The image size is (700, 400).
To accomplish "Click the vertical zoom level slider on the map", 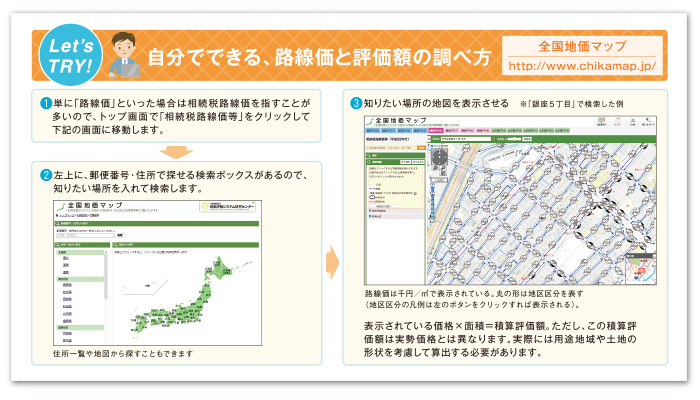I will tap(433, 201).
